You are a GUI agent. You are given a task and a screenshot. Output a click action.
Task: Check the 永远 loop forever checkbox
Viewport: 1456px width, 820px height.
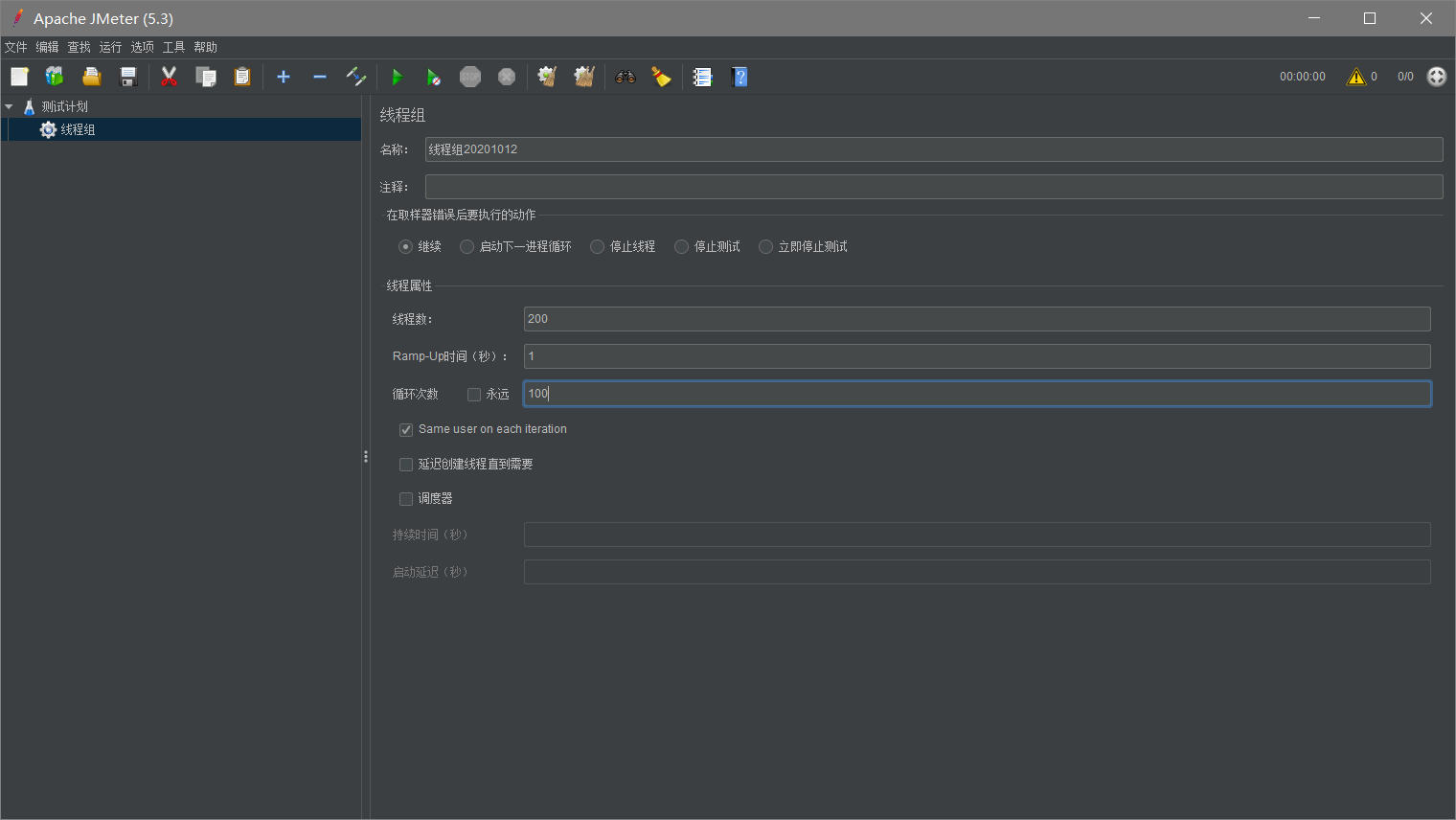(x=474, y=395)
